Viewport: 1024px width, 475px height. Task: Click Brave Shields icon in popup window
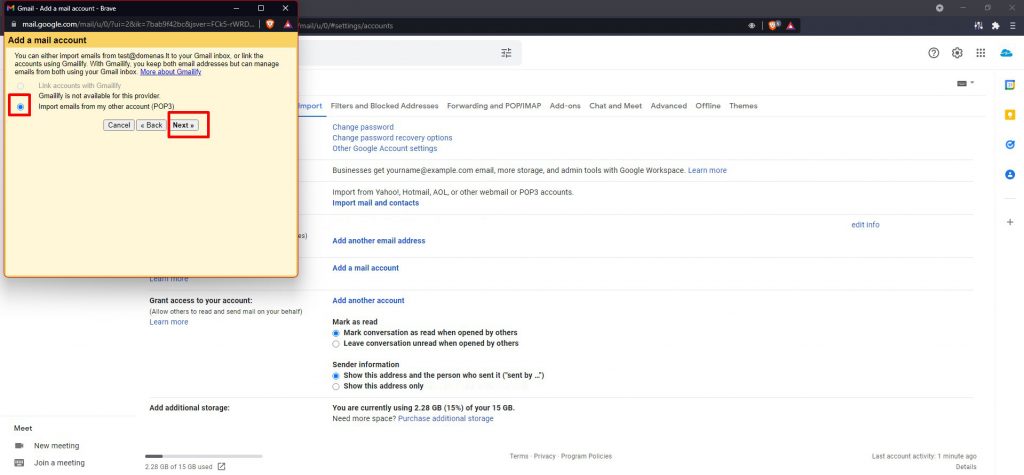(270, 24)
